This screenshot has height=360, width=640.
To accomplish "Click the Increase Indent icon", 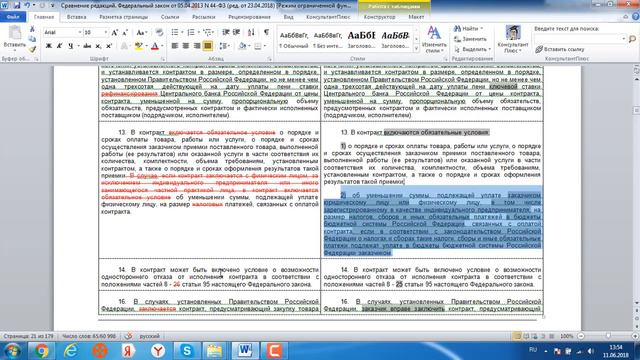I will [x=236, y=32].
